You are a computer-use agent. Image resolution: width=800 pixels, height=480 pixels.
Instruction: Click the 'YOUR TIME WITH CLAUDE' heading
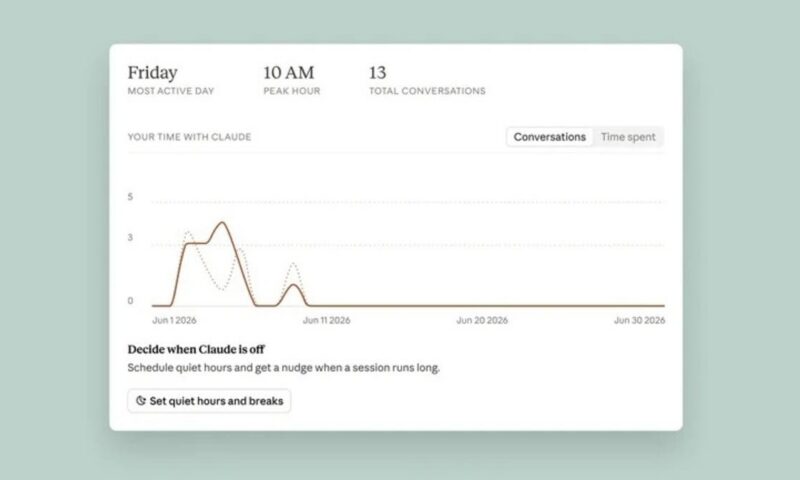pyautogui.click(x=189, y=137)
